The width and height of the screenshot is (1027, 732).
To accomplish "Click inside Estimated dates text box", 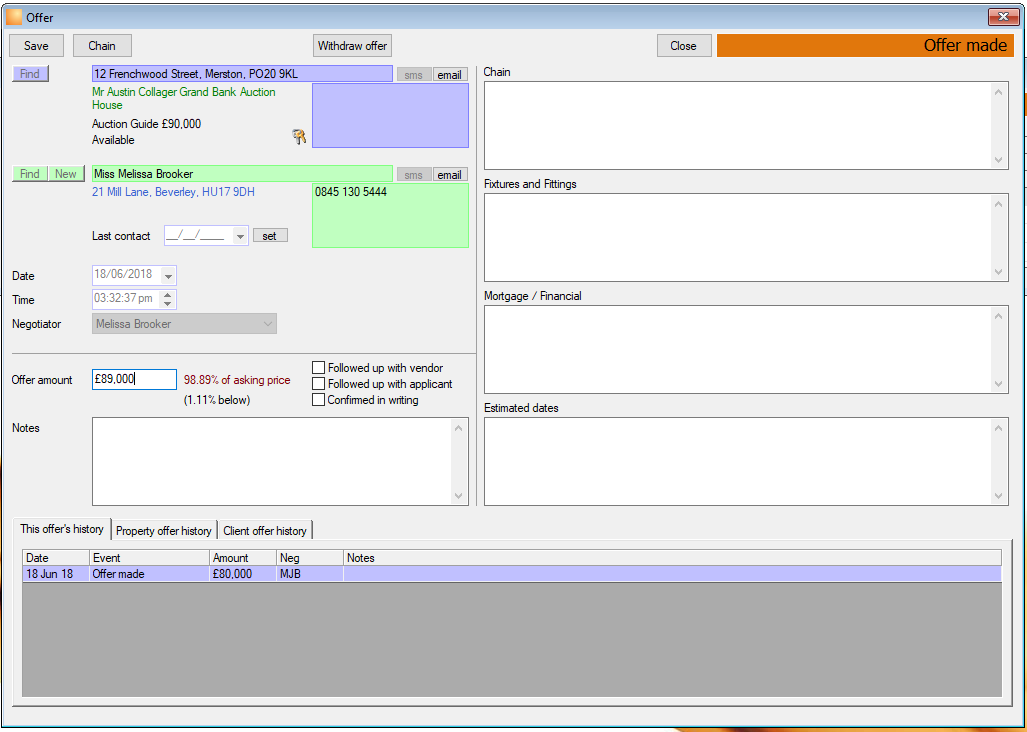I will (738, 461).
